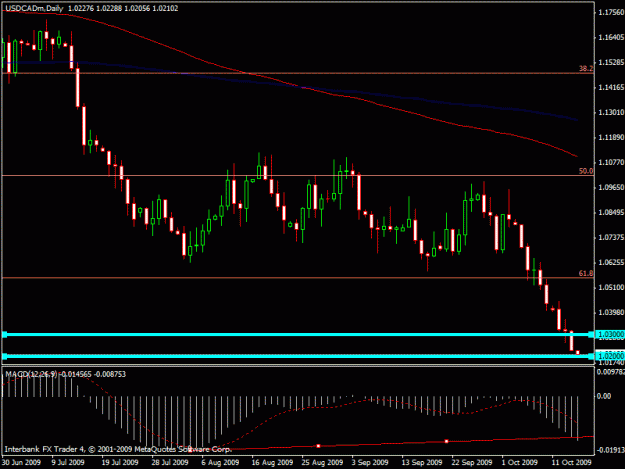This screenshot has width=625, height=469.
Task: Click the 1.11890 price axis label
Action: point(611,137)
